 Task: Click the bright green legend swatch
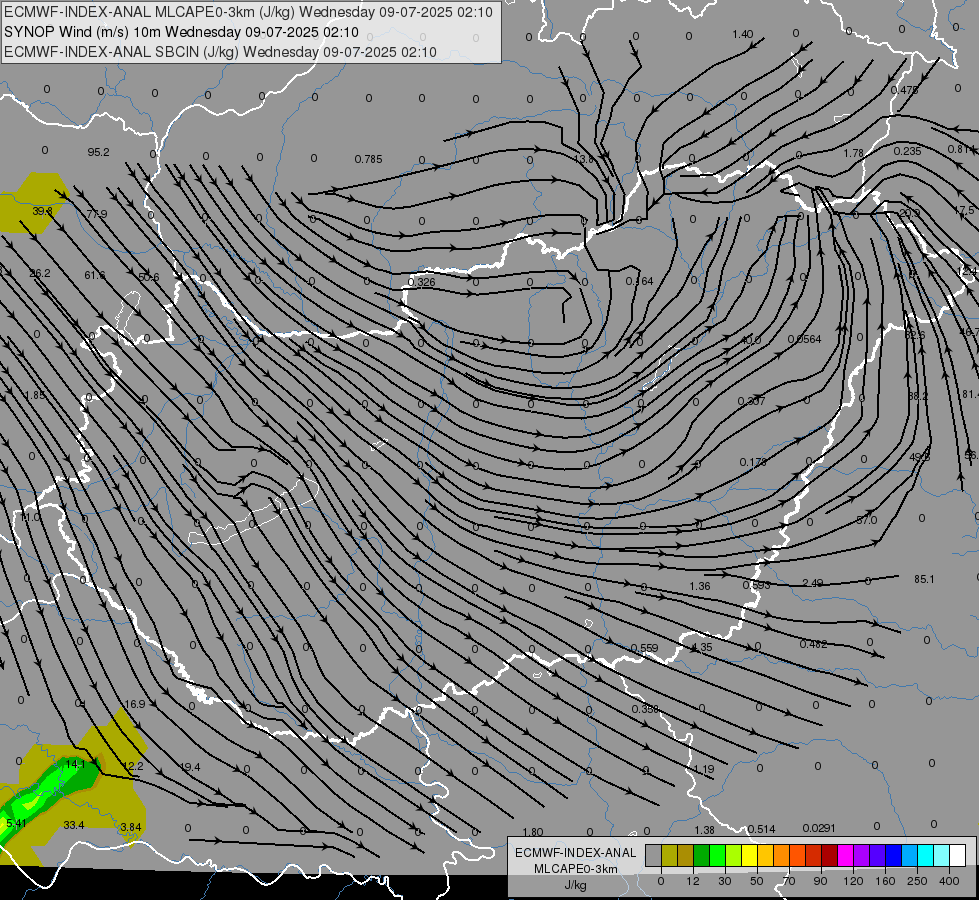[x=717, y=855]
